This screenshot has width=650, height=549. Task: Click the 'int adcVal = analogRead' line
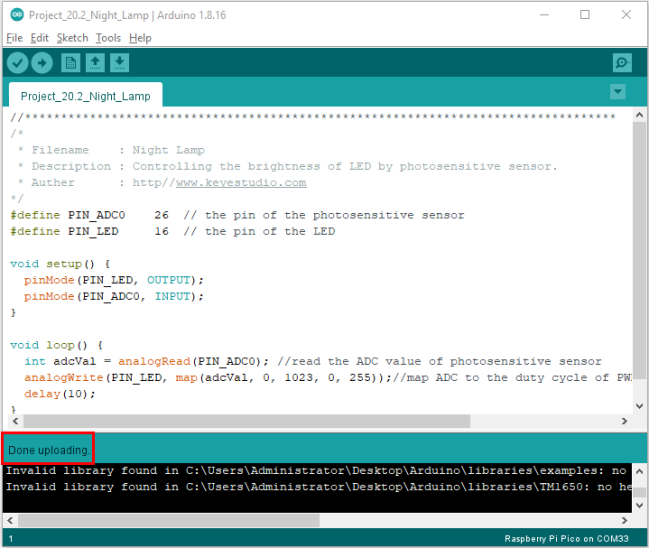tap(313, 361)
